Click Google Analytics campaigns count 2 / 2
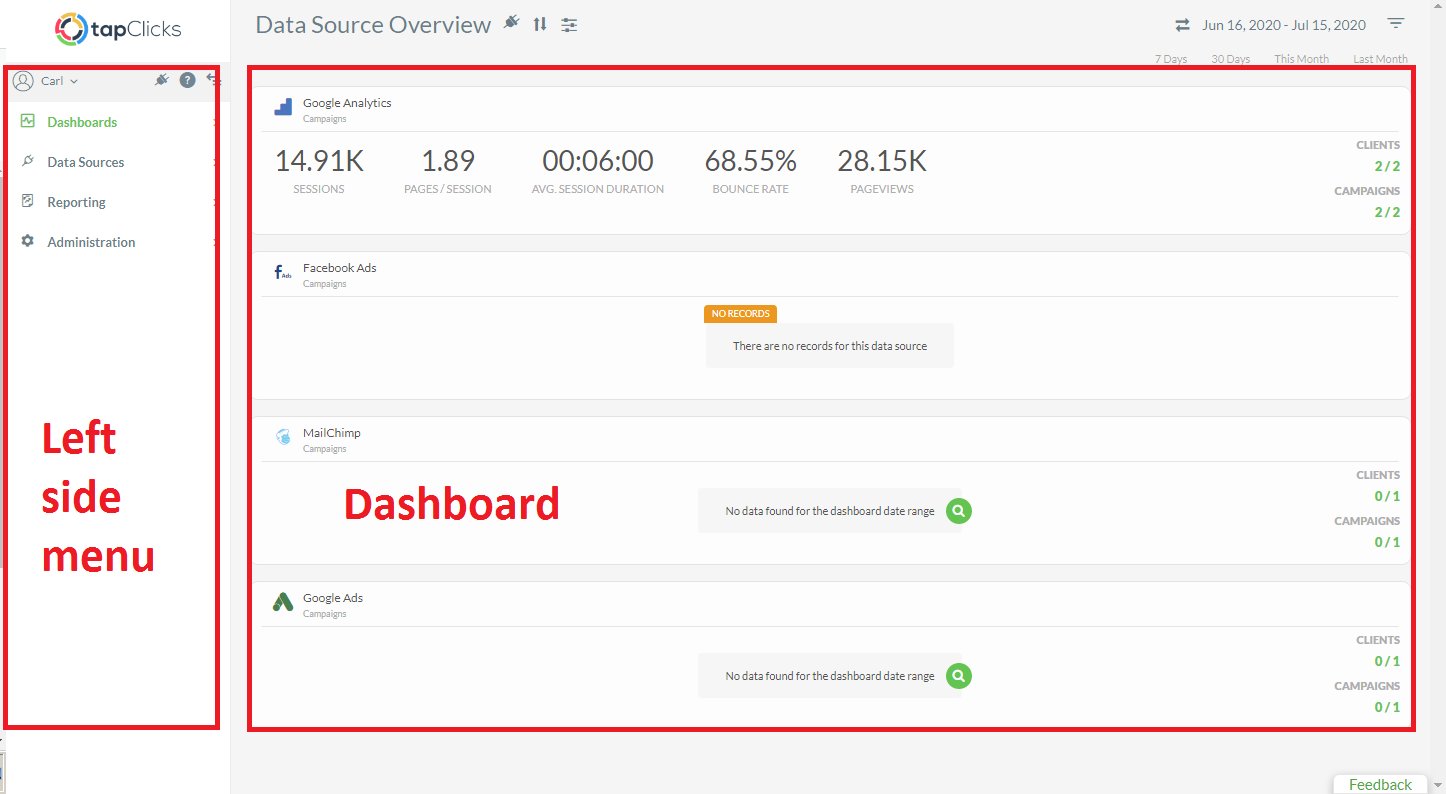This screenshot has height=794, width=1446. click(x=1387, y=212)
